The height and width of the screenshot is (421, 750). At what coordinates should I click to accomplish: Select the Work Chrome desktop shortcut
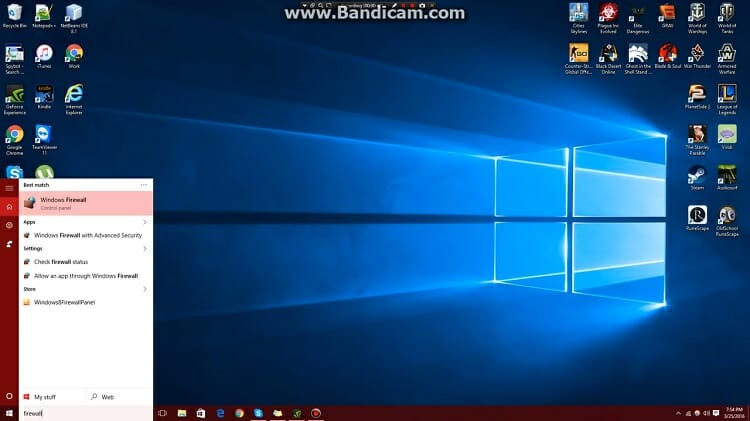click(74, 56)
